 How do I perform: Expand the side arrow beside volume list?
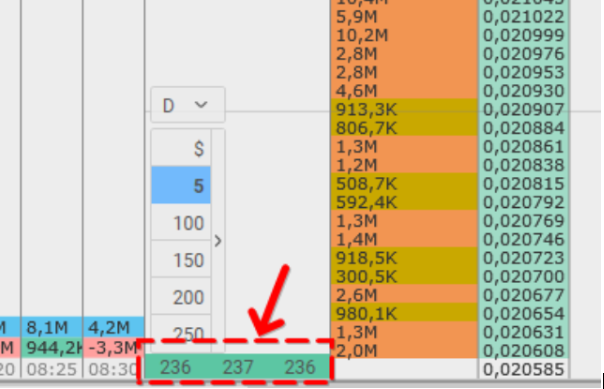click(218, 241)
